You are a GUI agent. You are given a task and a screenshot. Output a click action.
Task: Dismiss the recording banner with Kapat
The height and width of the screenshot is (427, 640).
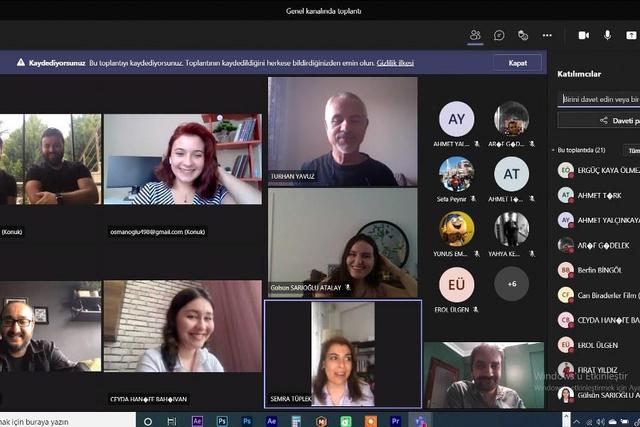click(518, 63)
